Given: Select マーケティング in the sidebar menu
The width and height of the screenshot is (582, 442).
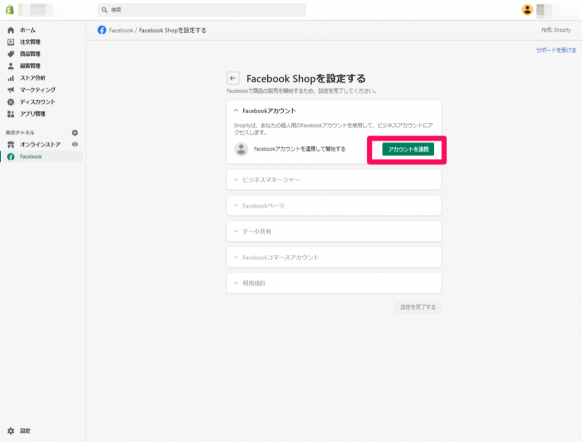Looking at the screenshot, I should point(38,90).
